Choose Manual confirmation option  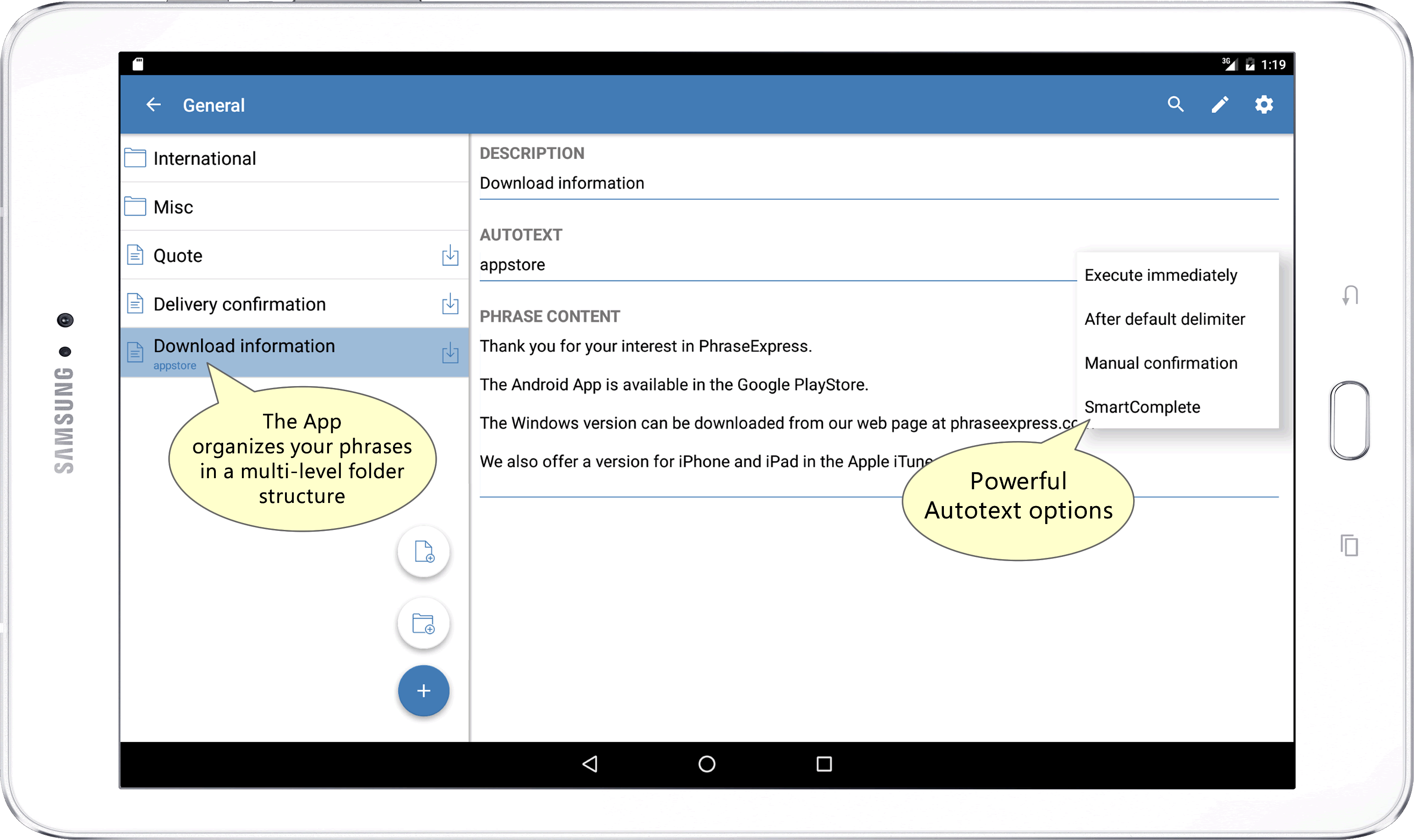(x=1177, y=363)
